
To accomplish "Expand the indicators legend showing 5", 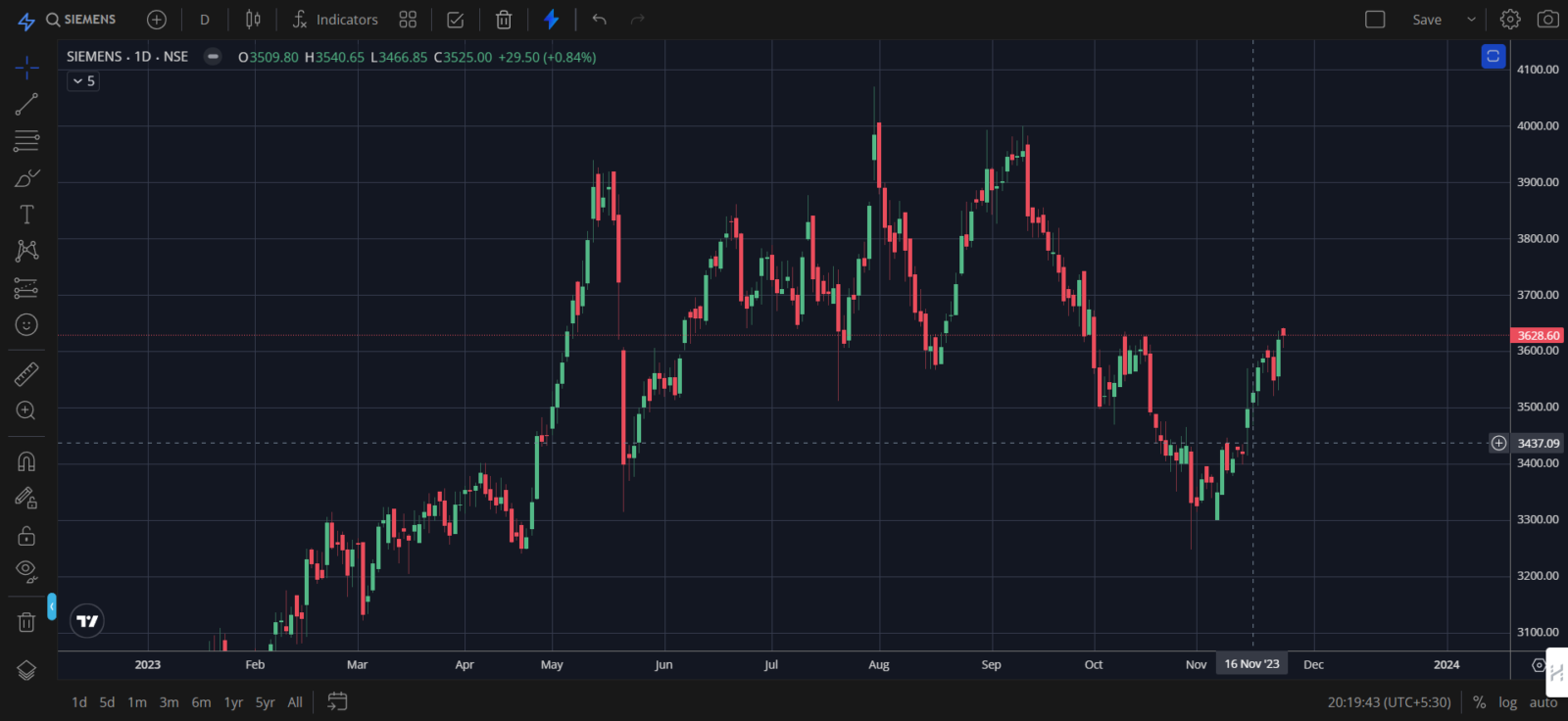I will [83, 81].
